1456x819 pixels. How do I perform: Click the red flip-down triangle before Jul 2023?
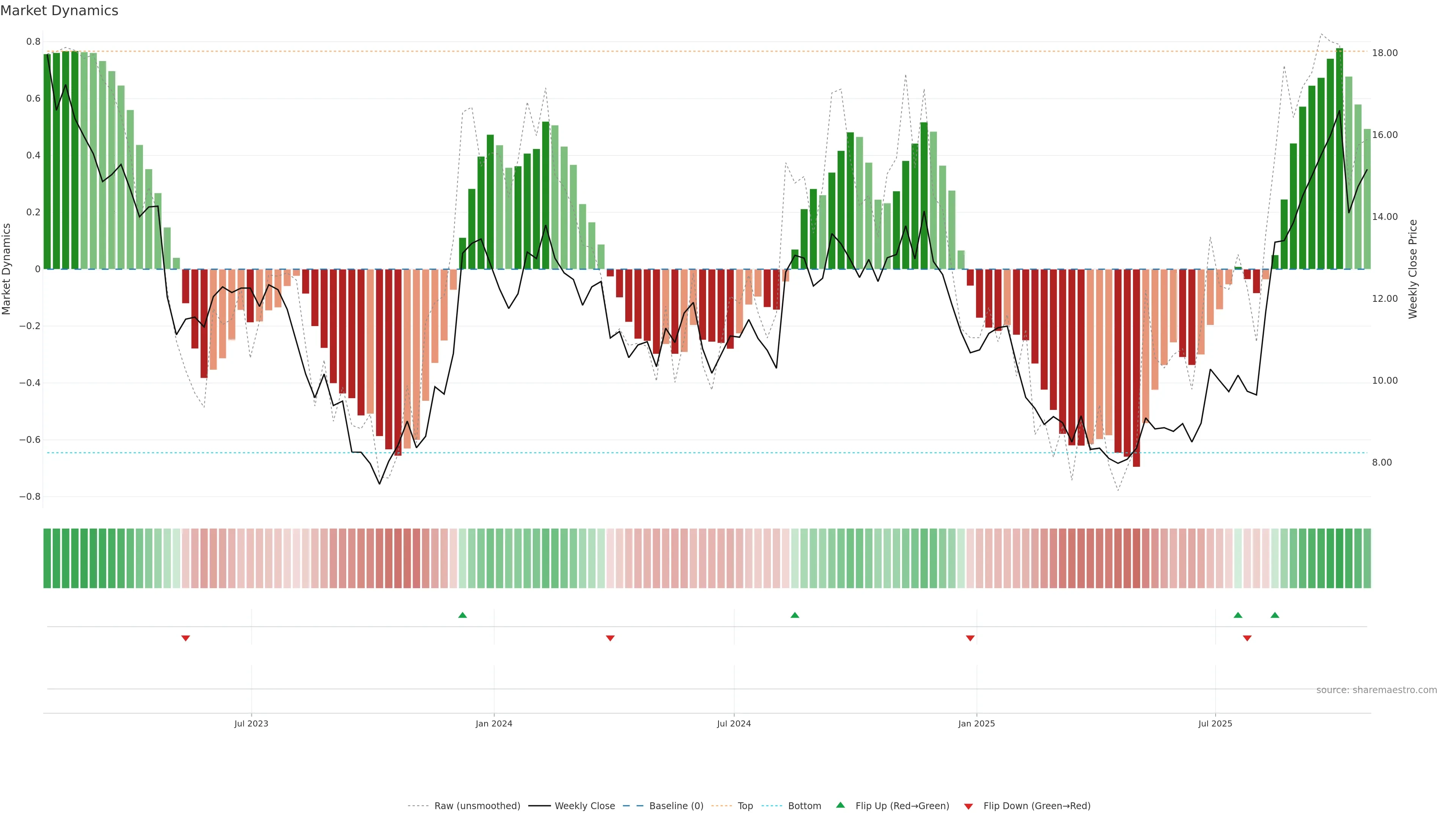click(185, 638)
